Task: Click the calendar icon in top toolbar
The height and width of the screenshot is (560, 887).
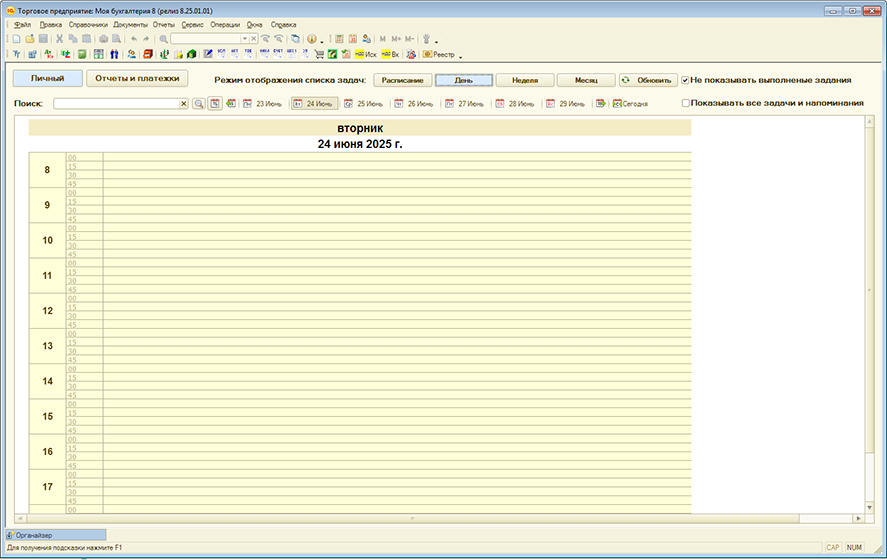Action: pos(353,39)
